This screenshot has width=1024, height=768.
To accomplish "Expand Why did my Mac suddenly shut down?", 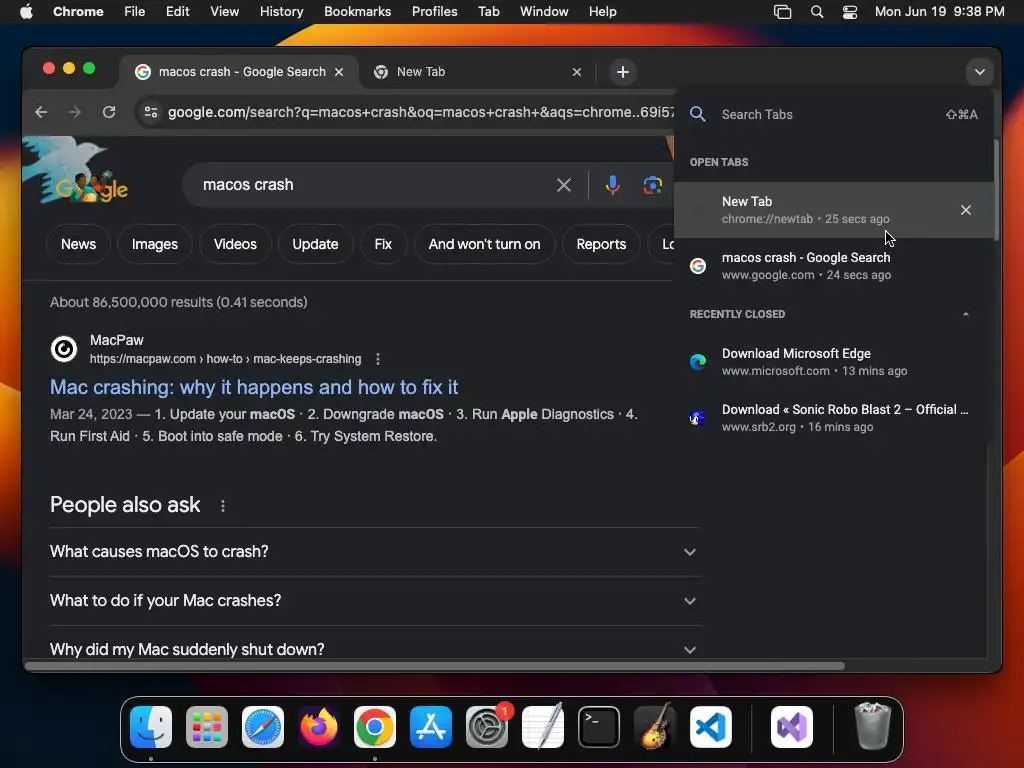I will pos(376,650).
